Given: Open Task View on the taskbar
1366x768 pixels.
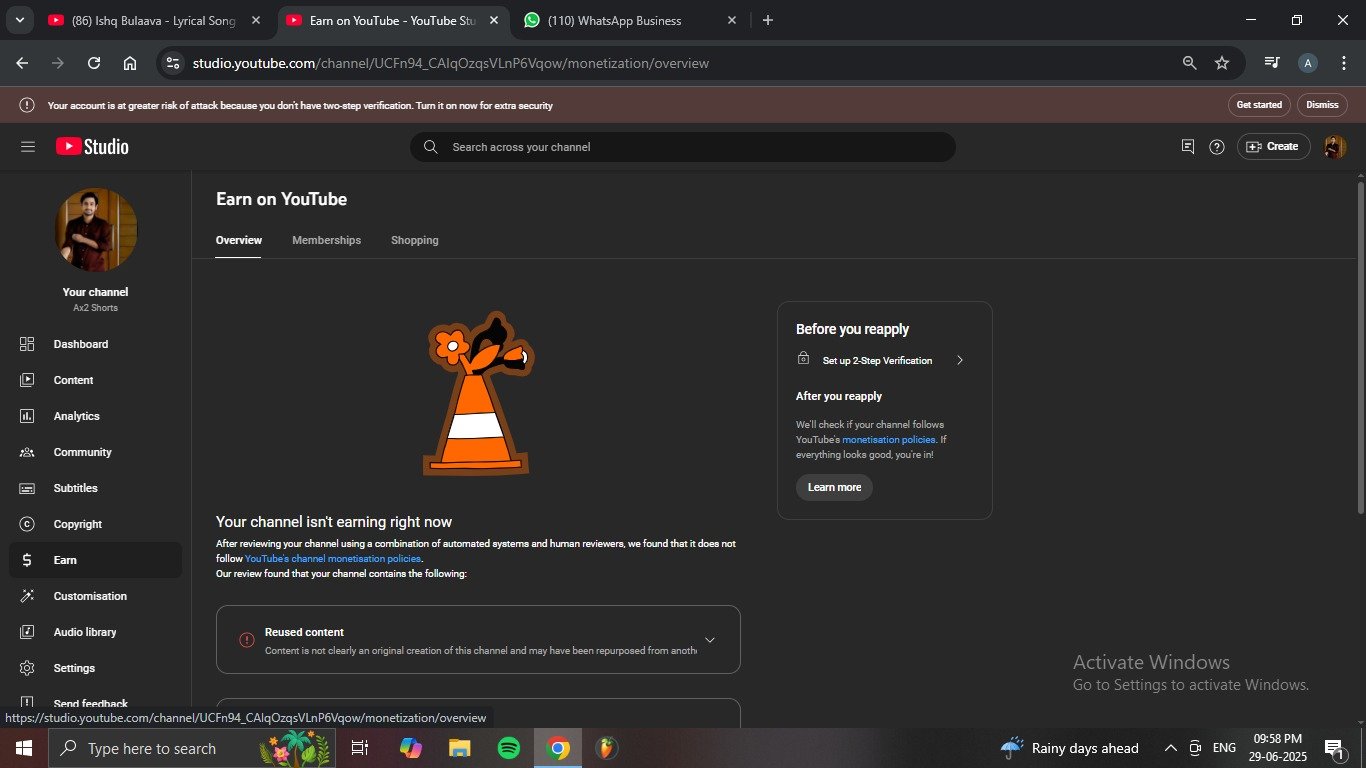Looking at the screenshot, I should coord(360,748).
